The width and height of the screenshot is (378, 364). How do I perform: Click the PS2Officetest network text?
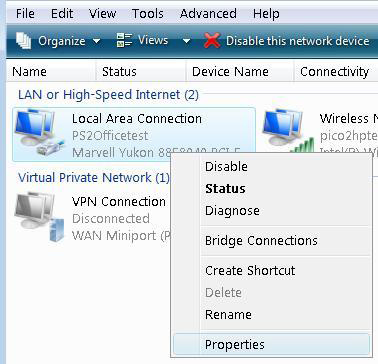tap(110, 136)
